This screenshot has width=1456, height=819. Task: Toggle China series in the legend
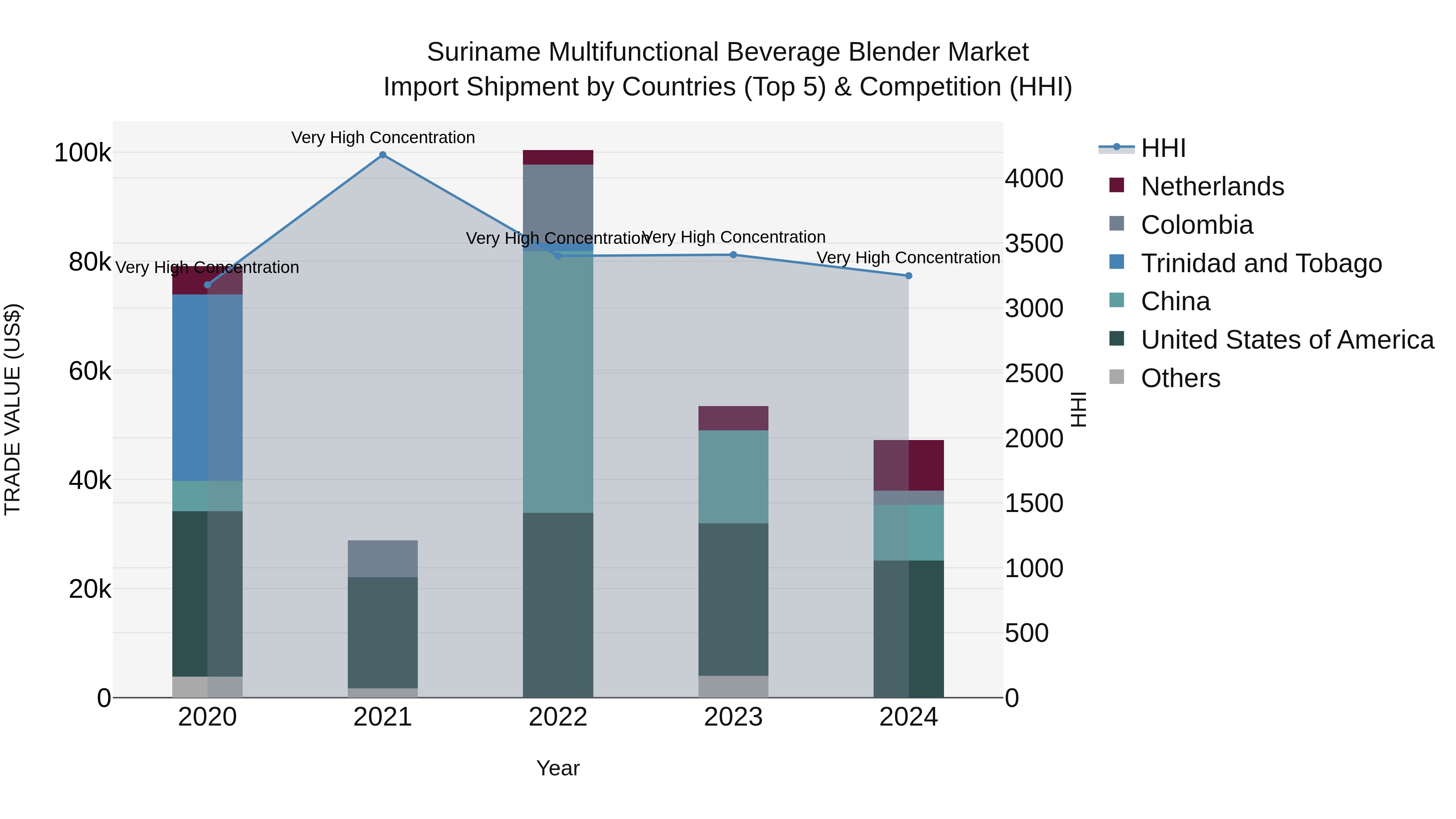[1159, 301]
